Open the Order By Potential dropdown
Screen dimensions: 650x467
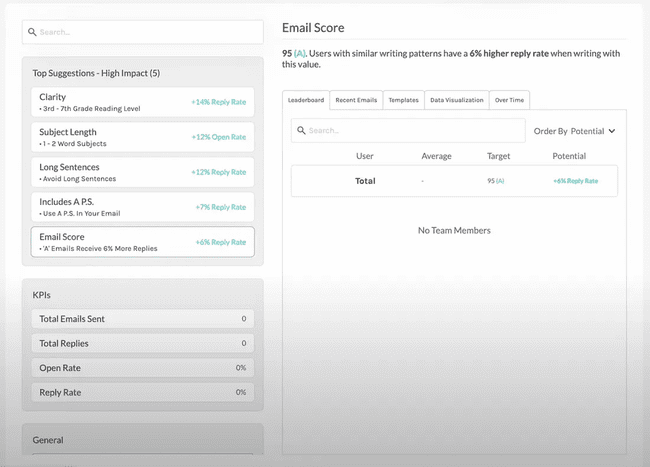(574, 131)
